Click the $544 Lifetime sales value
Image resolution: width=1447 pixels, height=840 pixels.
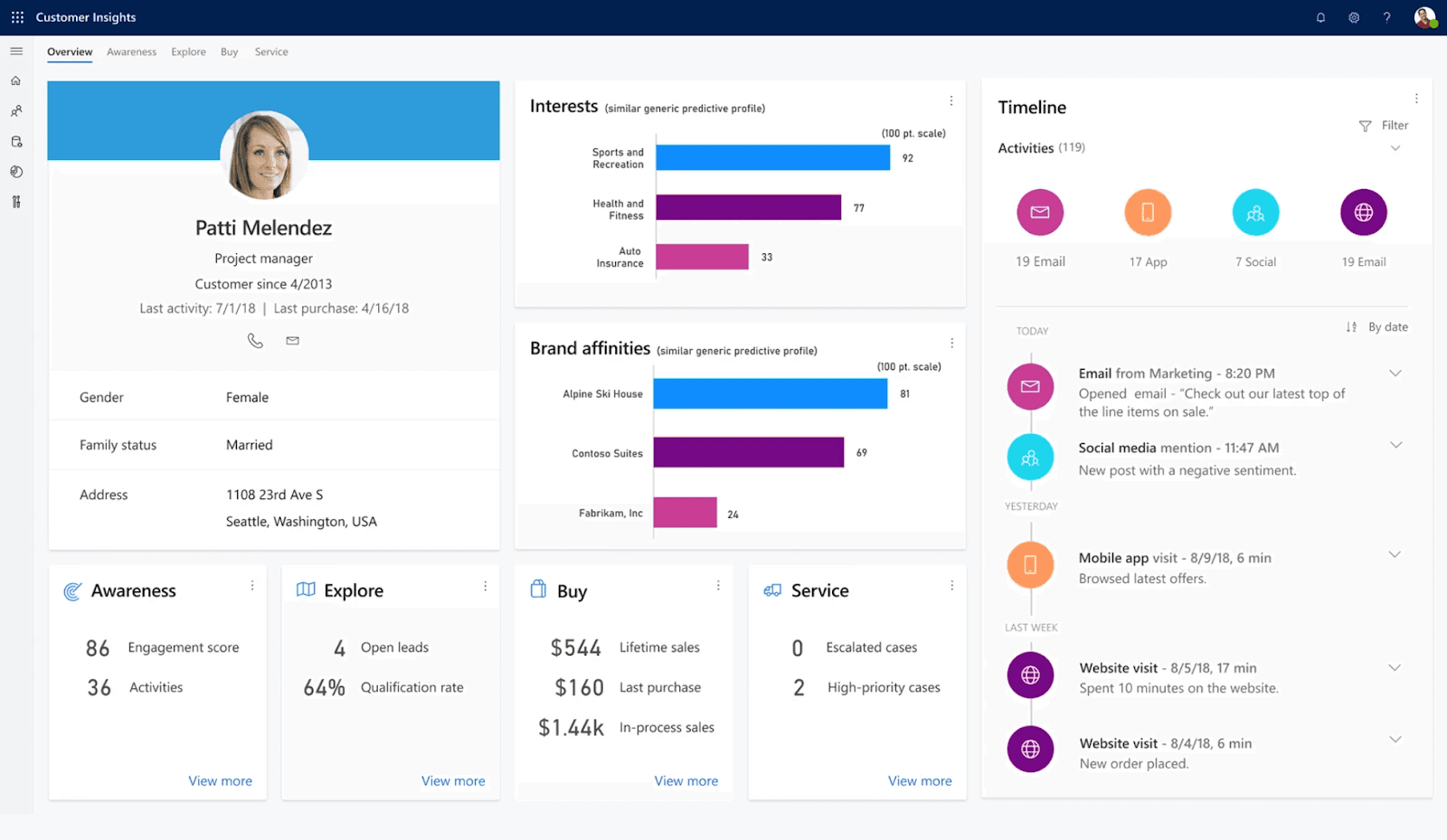tap(575, 647)
